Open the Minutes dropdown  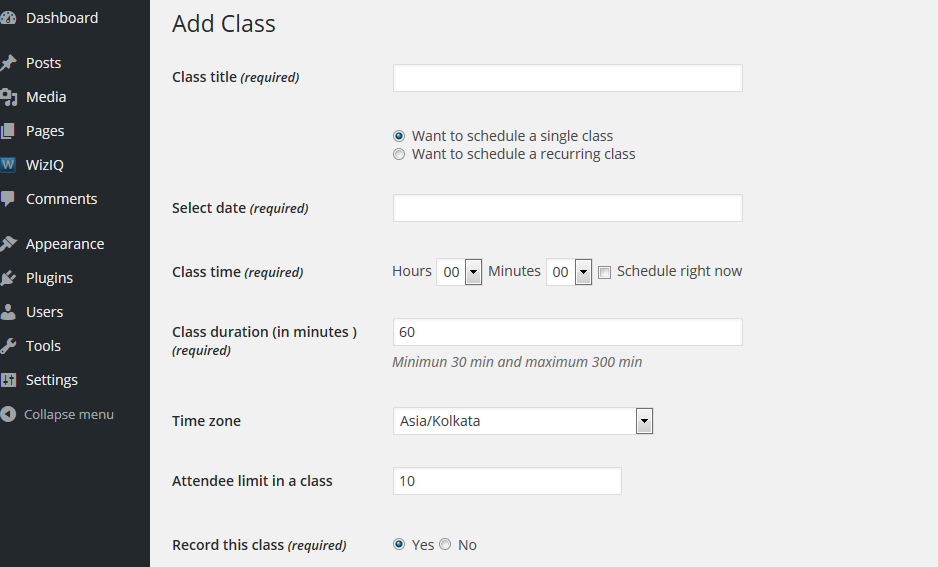click(x=582, y=272)
